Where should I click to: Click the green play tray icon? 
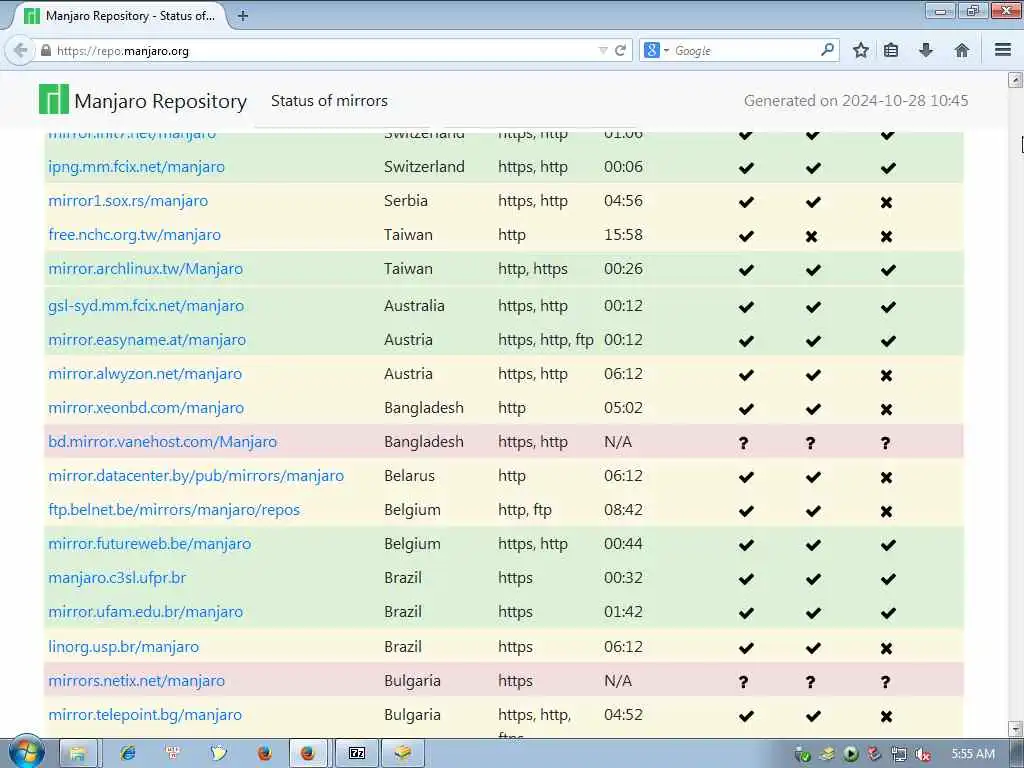(x=851, y=754)
